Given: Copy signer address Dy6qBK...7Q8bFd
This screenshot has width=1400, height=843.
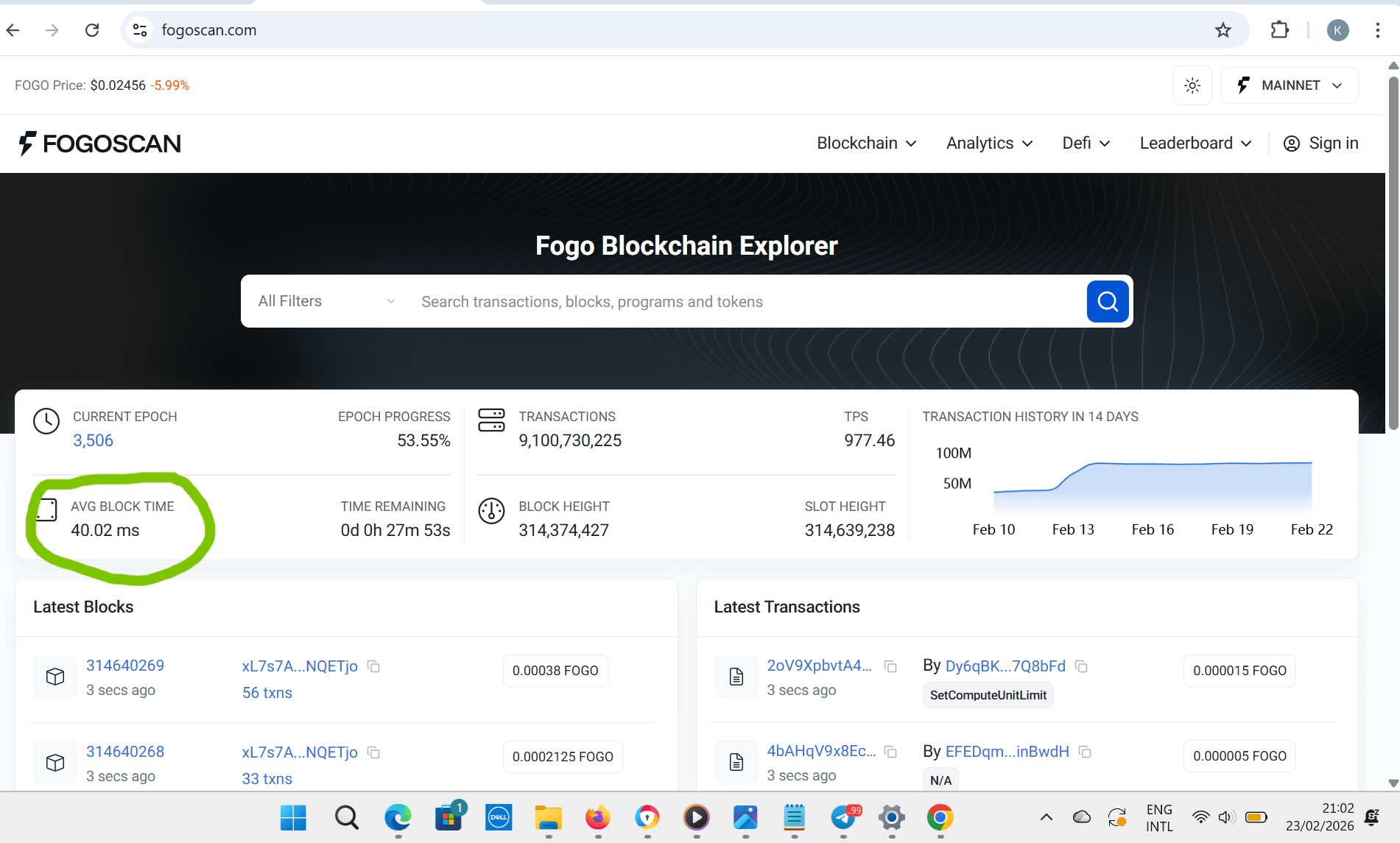Looking at the screenshot, I should point(1081,666).
